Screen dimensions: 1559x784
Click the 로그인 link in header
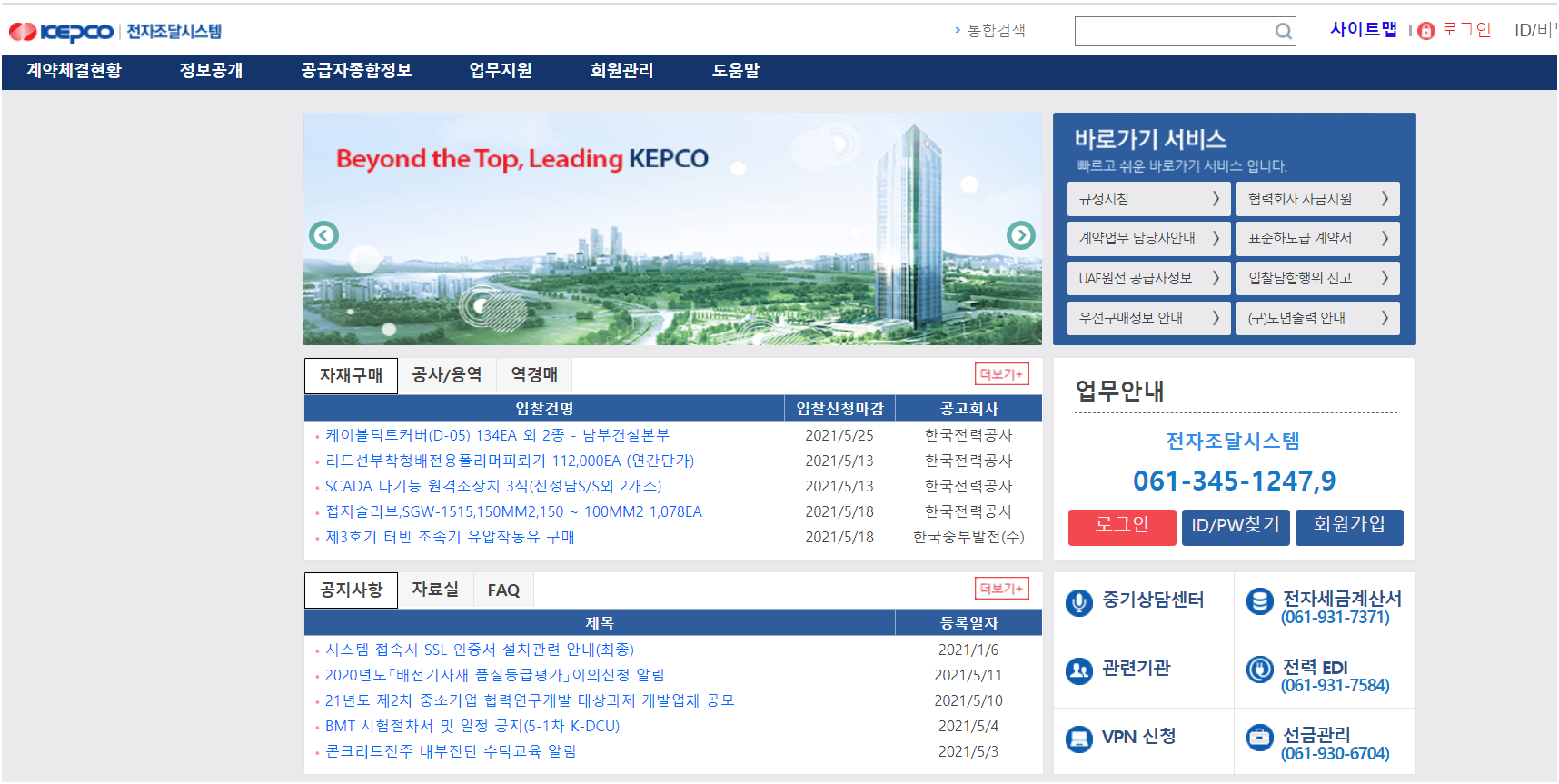pyautogui.click(x=1465, y=30)
